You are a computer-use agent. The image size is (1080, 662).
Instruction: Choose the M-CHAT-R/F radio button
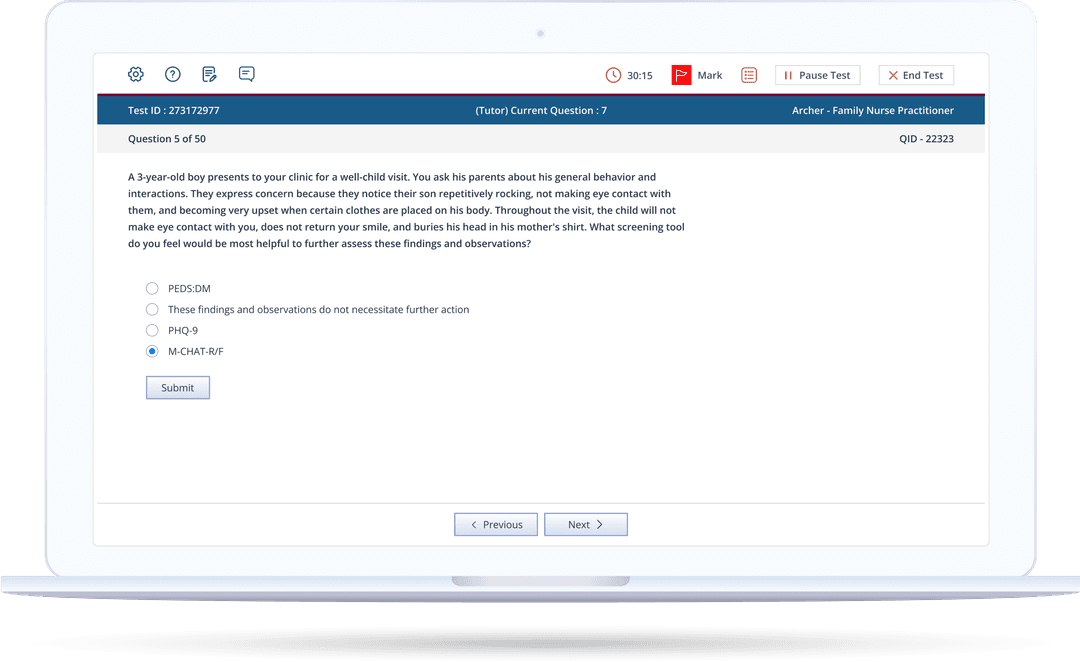[152, 351]
